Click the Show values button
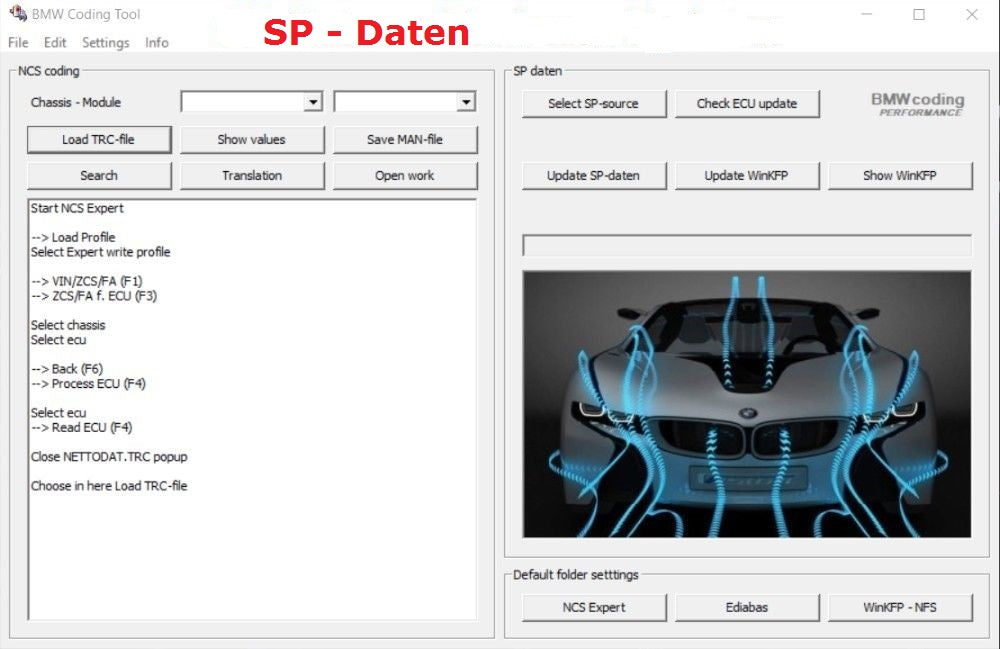 (x=252, y=140)
